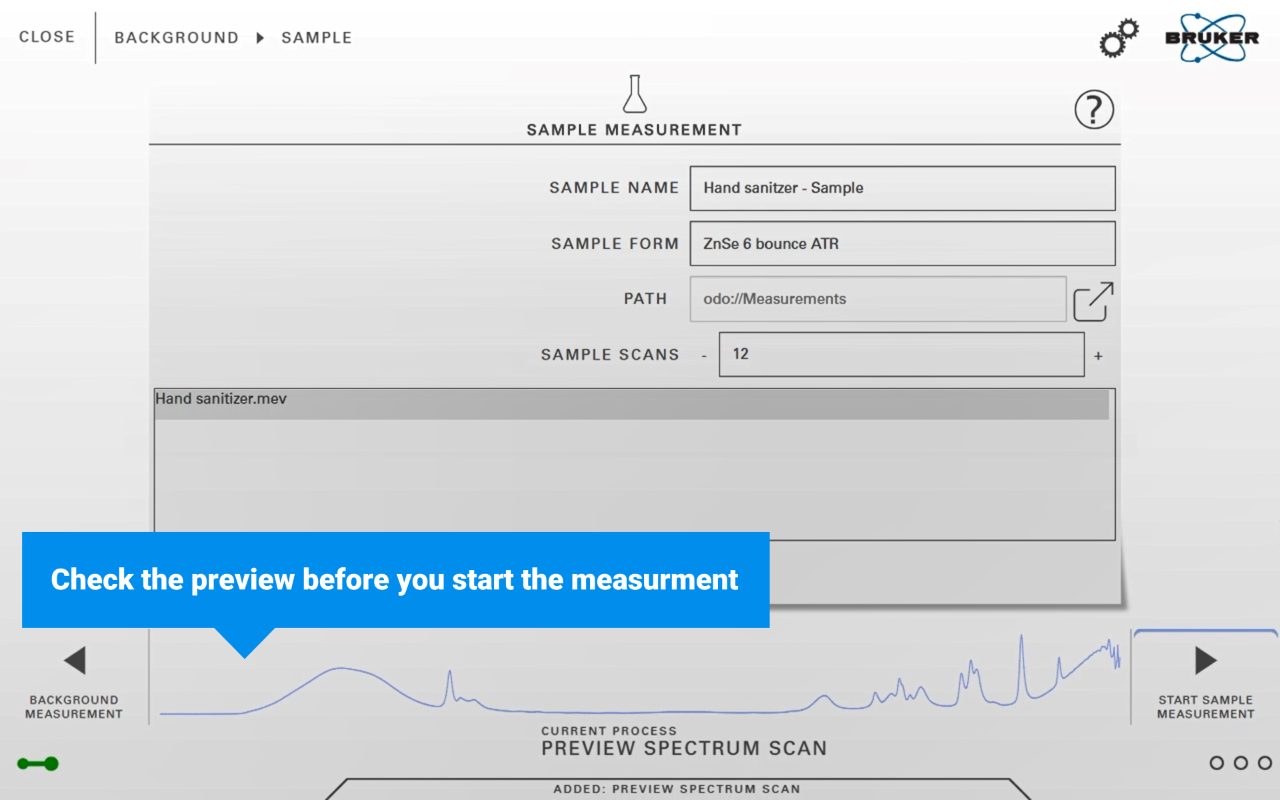Click the CLOSE button
The height and width of the screenshot is (800, 1280).
click(x=47, y=37)
